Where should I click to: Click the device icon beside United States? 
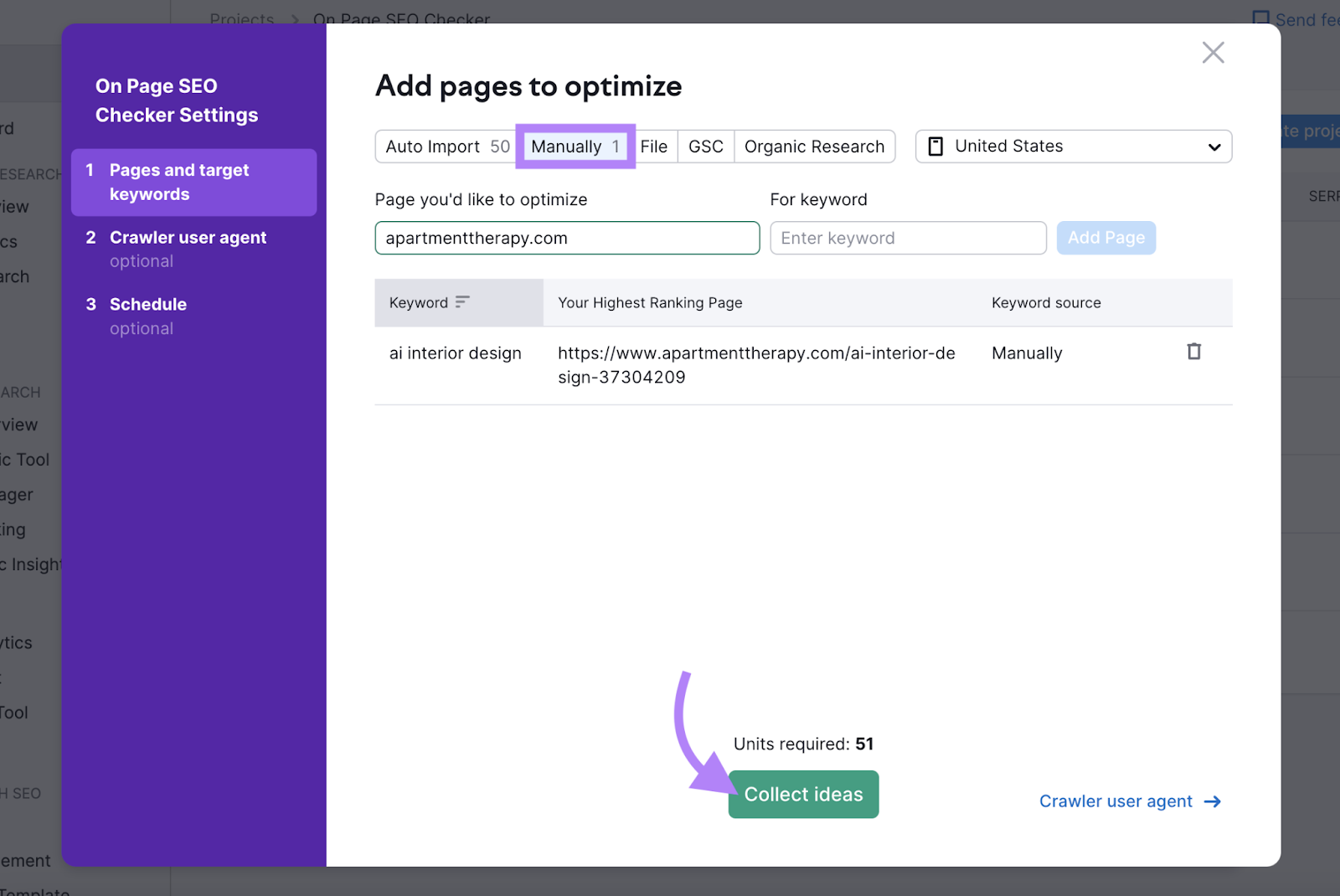point(935,146)
